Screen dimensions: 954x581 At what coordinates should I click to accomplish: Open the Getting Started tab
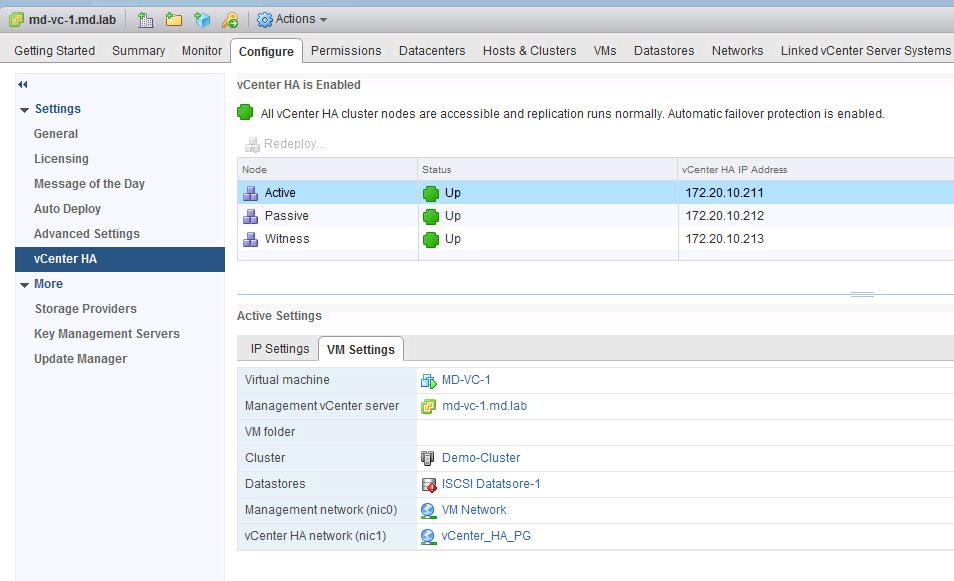point(55,50)
